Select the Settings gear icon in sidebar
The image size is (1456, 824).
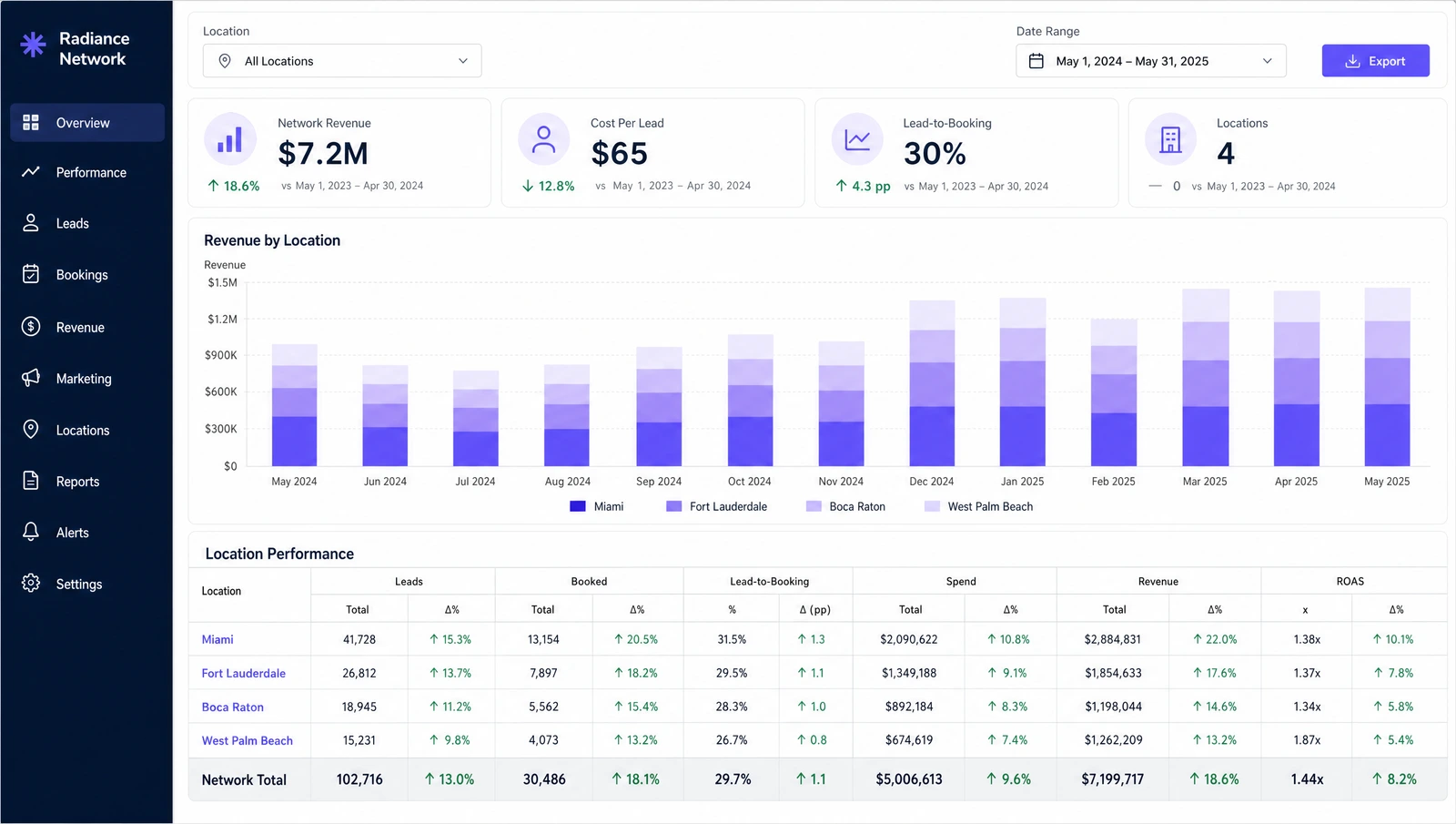point(31,584)
